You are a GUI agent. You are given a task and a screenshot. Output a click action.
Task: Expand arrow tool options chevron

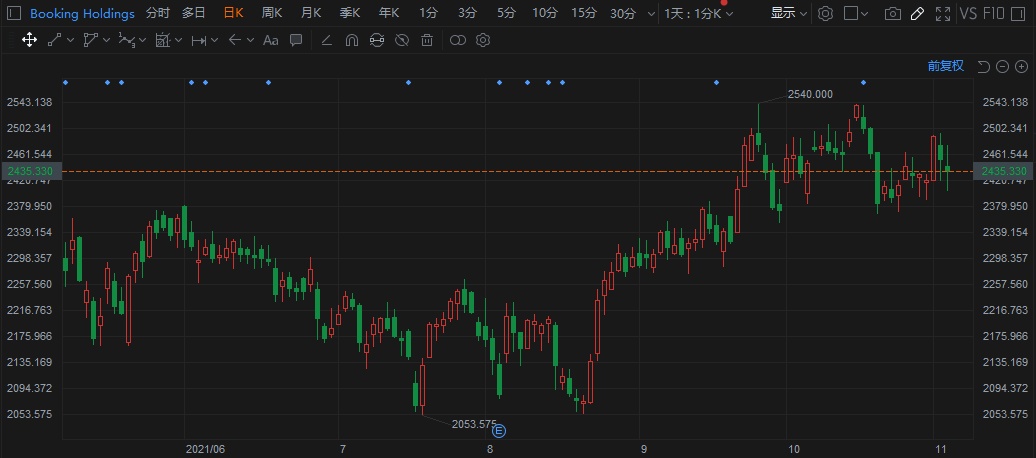point(250,40)
